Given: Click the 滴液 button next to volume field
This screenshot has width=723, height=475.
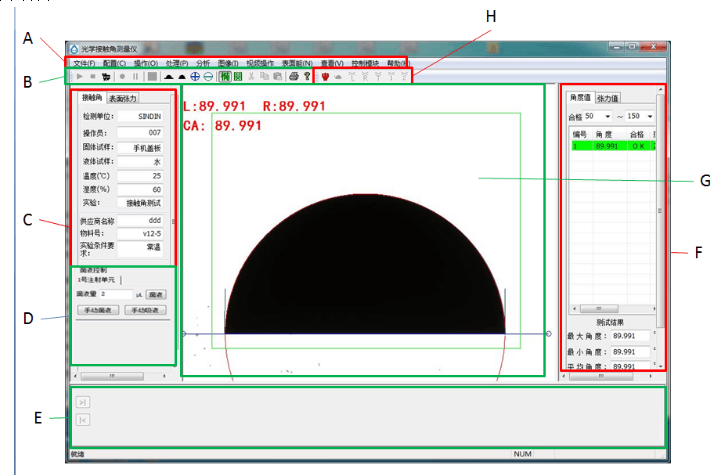Looking at the screenshot, I should 156,295.
